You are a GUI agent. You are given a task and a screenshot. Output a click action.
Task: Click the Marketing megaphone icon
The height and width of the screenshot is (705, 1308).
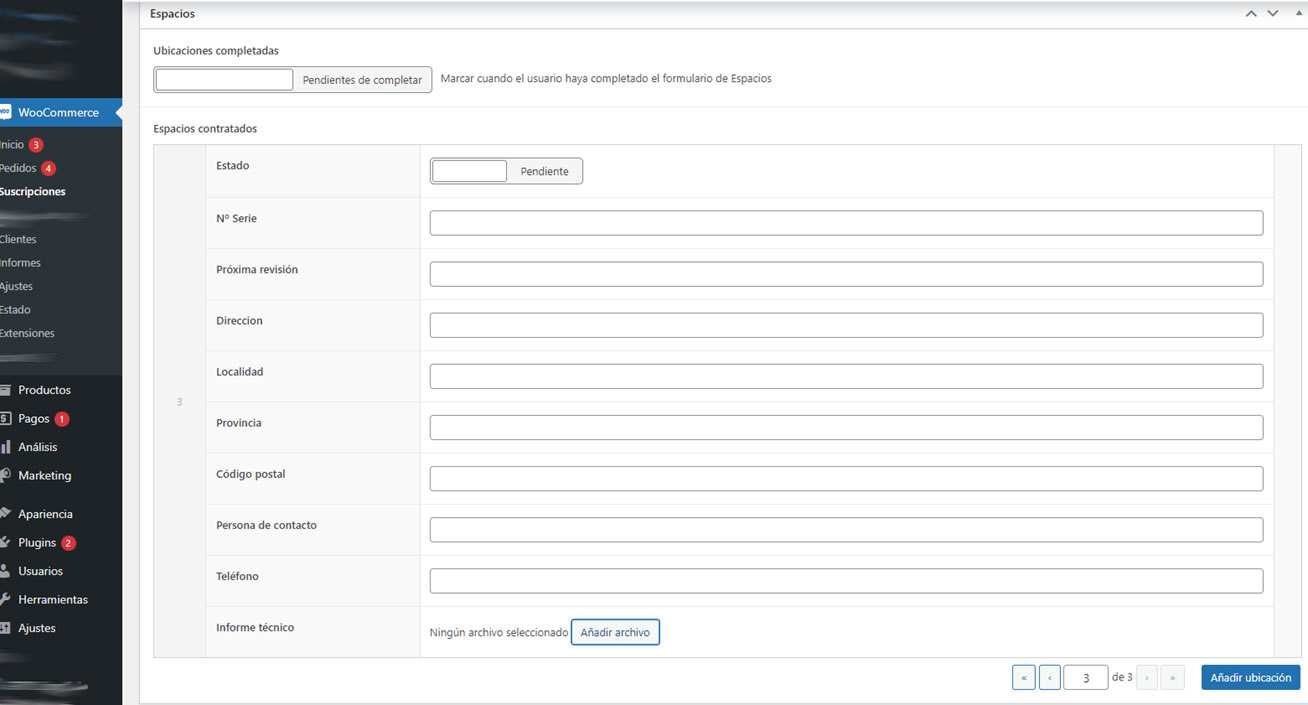coord(4,475)
